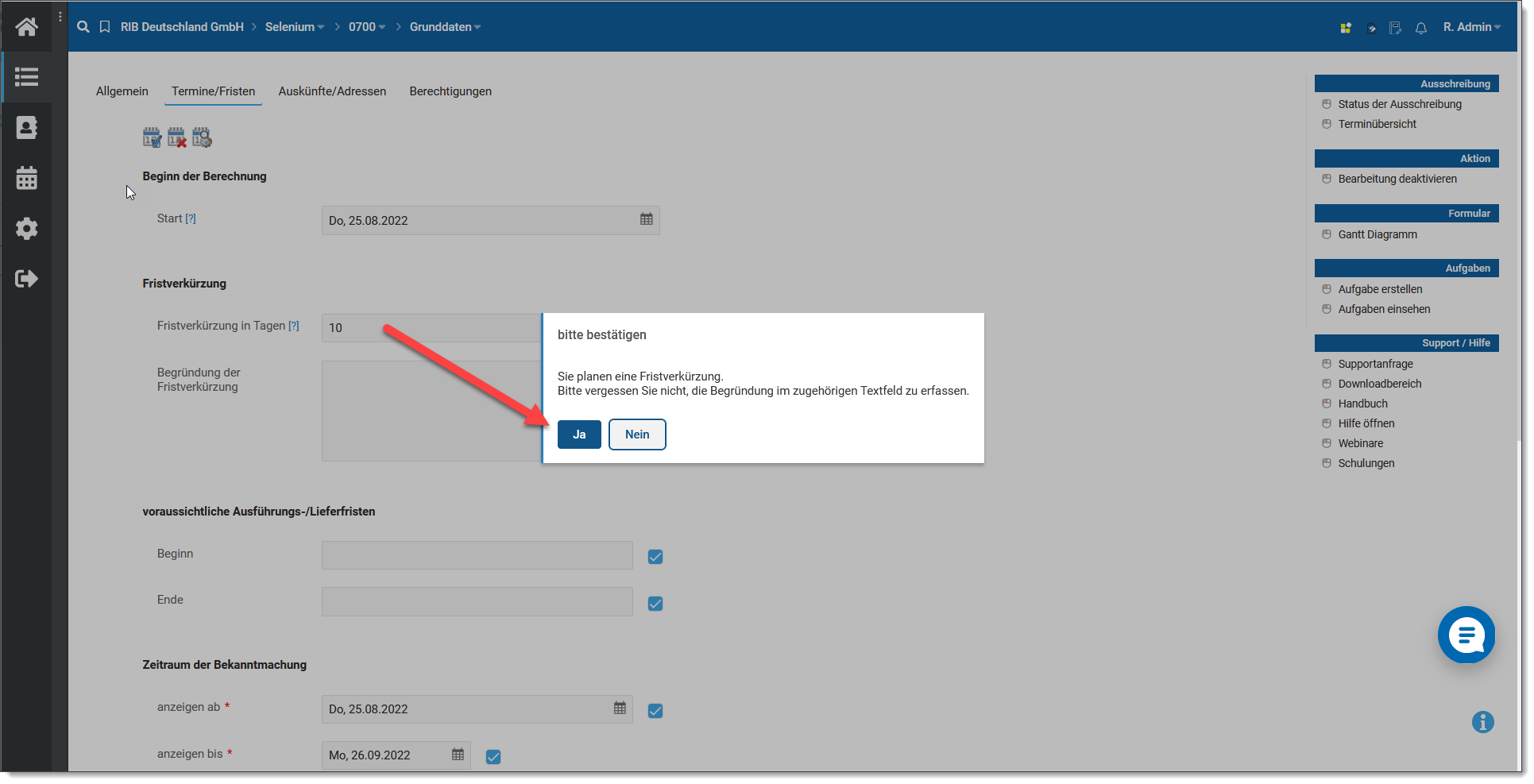
Task: Click the calendar with gear and magnifier icon
Action: pyautogui.click(x=202, y=137)
